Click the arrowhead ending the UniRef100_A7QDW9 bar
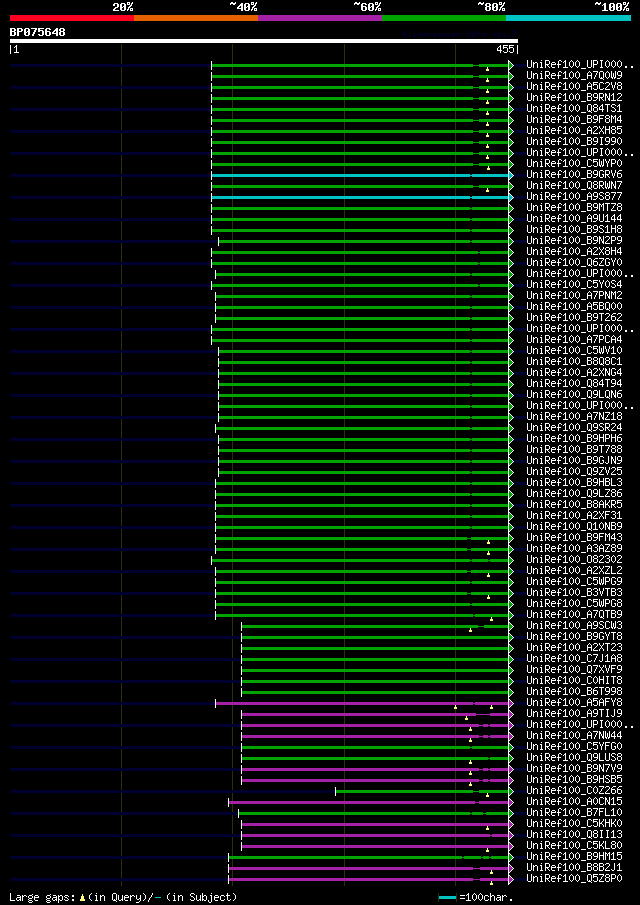 (511, 76)
